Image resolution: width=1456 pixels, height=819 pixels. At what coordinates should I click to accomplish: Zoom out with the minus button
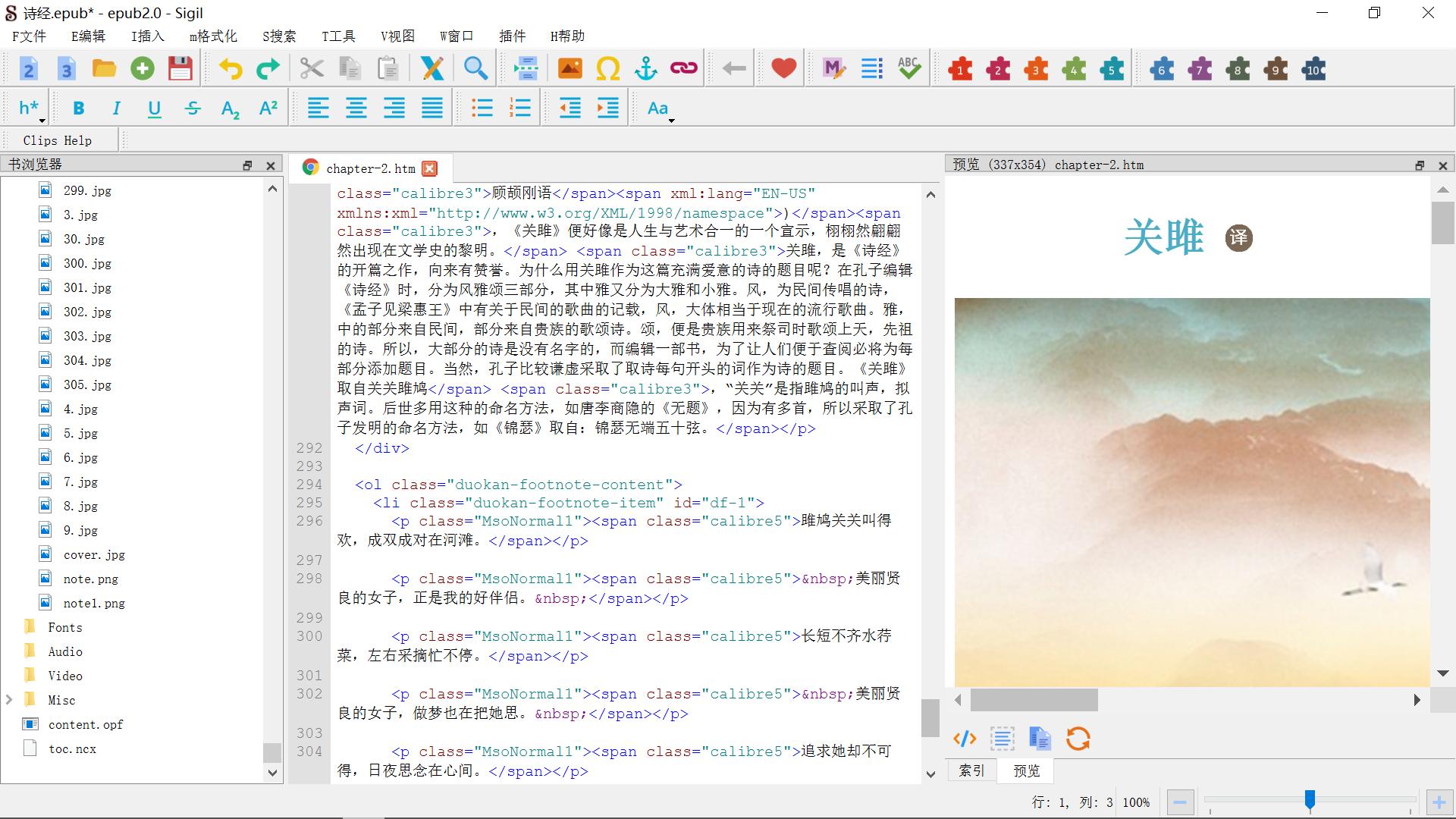tap(1179, 802)
